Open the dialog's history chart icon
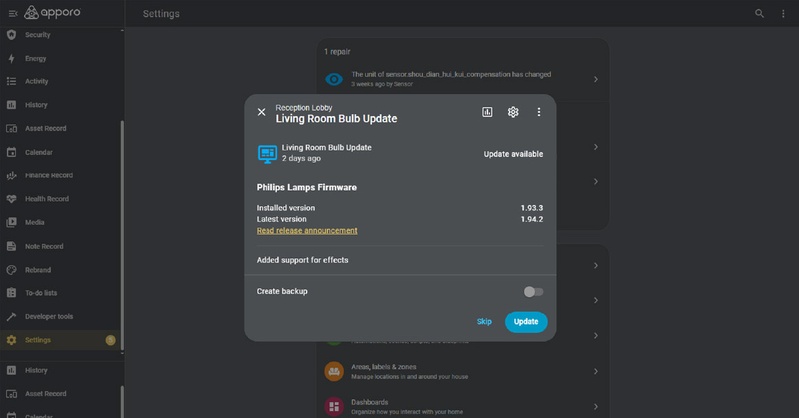This screenshot has width=799, height=418. pos(487,112)
